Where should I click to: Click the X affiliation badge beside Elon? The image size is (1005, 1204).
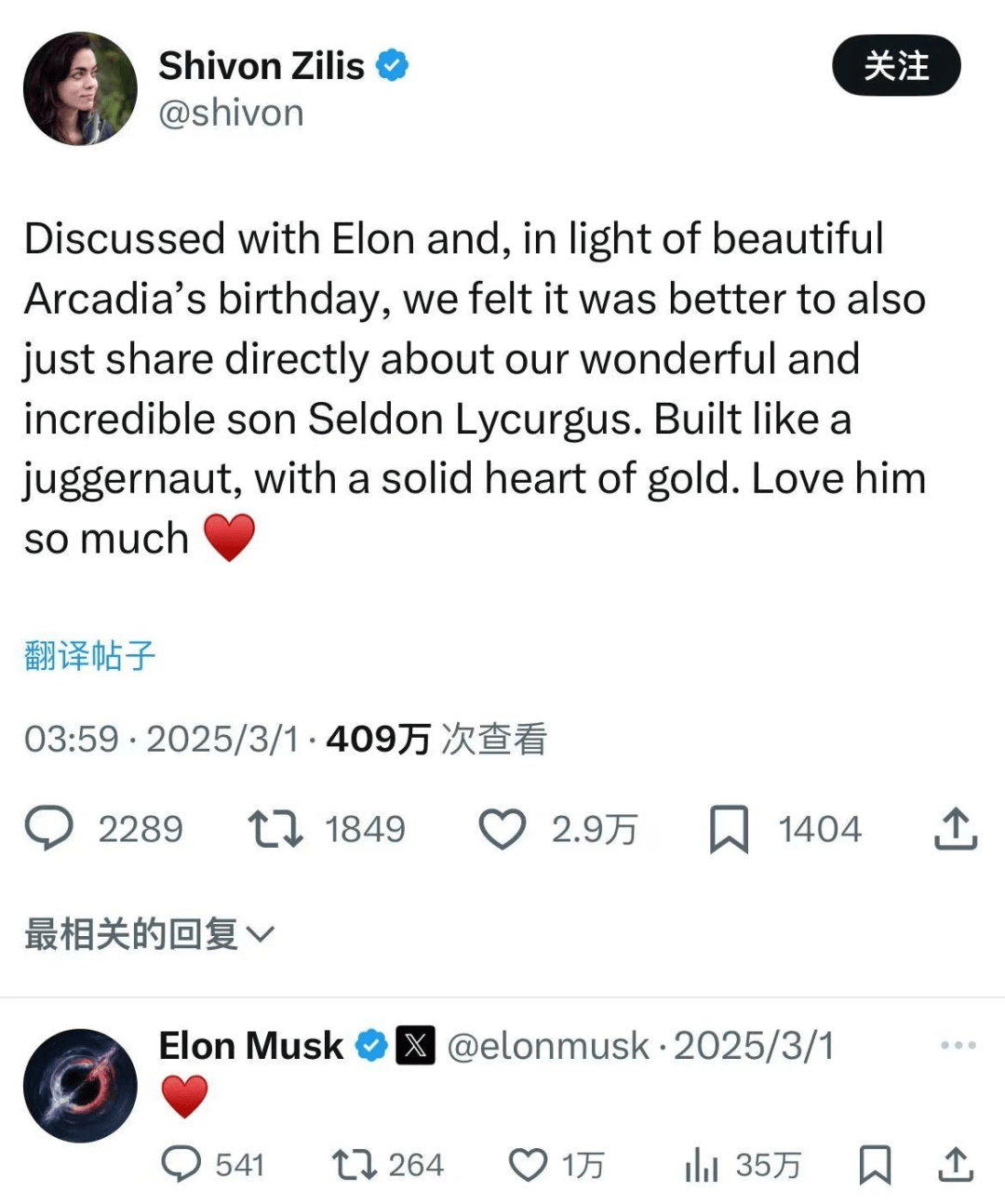click(415, 1045)
